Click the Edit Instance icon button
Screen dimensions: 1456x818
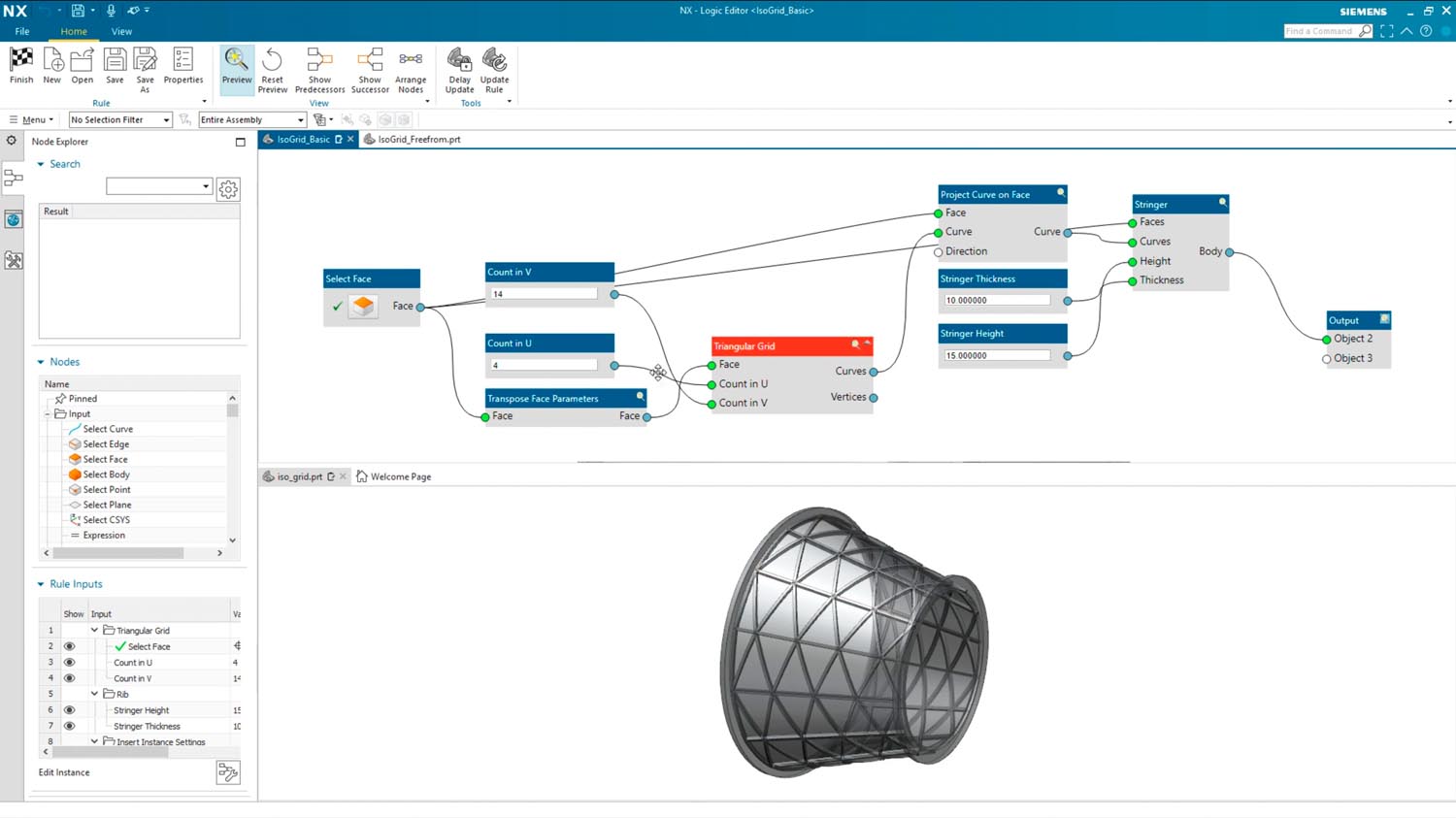click(228, 772)
